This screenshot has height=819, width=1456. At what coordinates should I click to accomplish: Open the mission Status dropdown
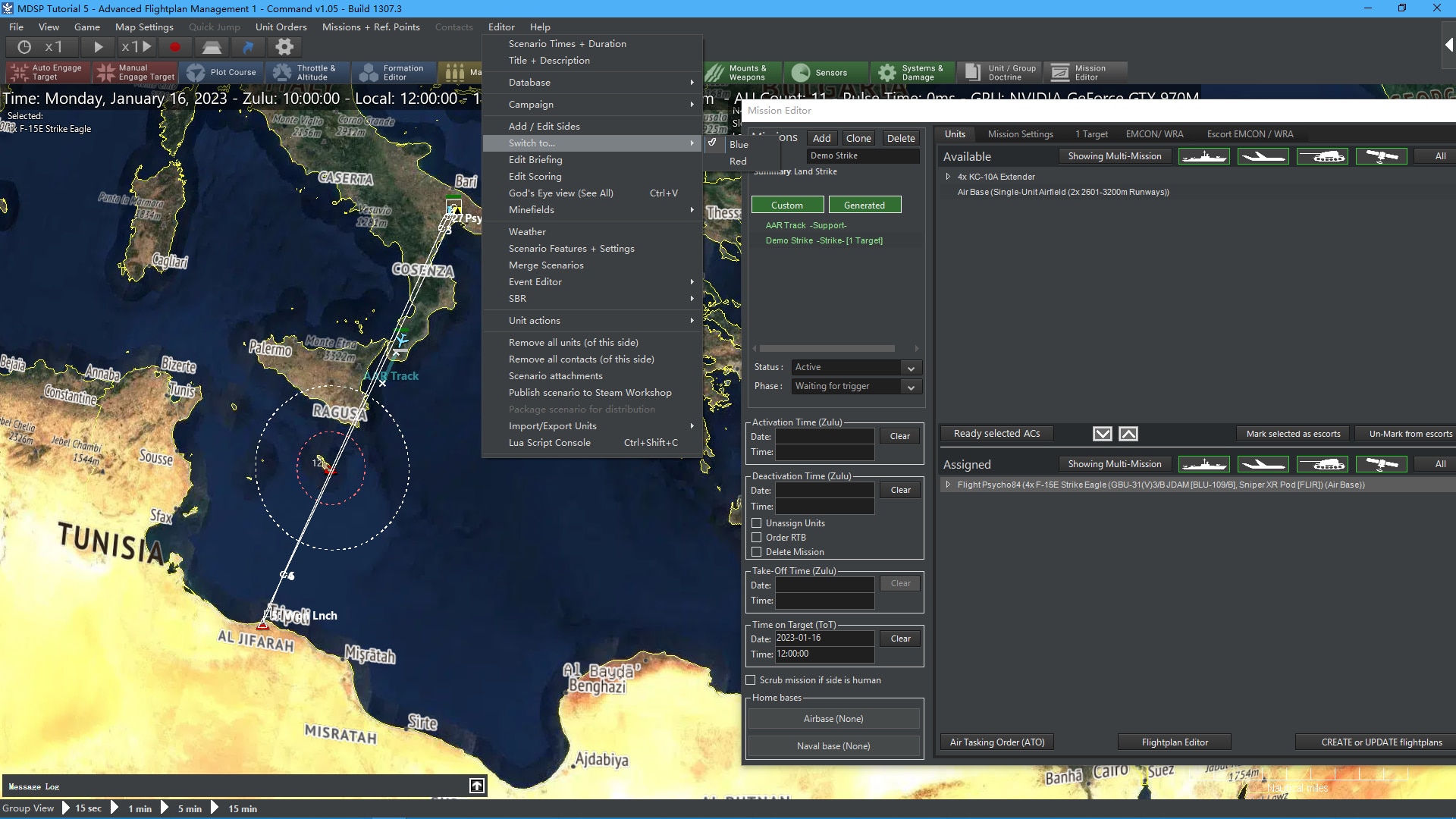(856, 367)
